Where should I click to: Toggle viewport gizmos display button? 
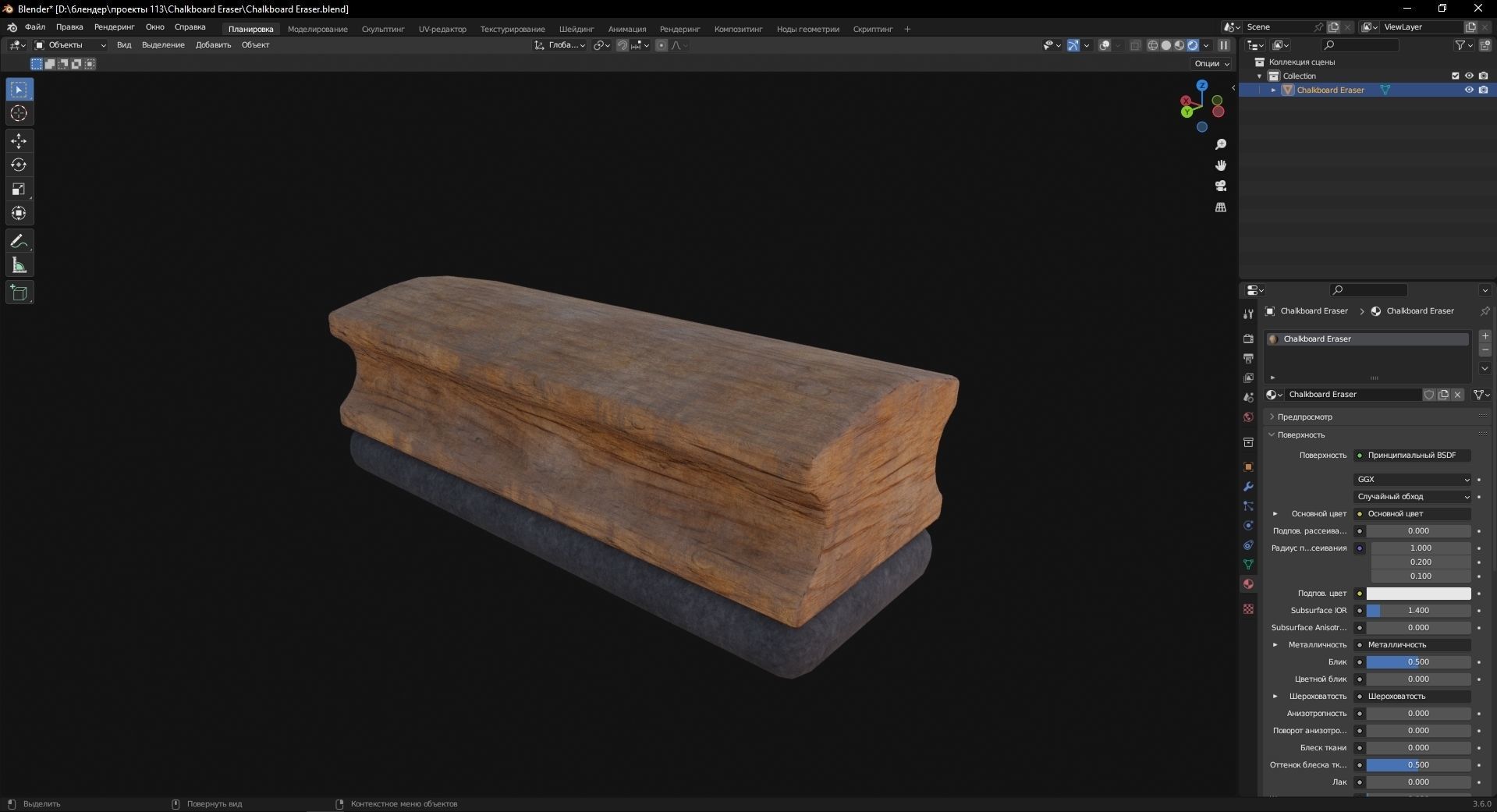1073,45
